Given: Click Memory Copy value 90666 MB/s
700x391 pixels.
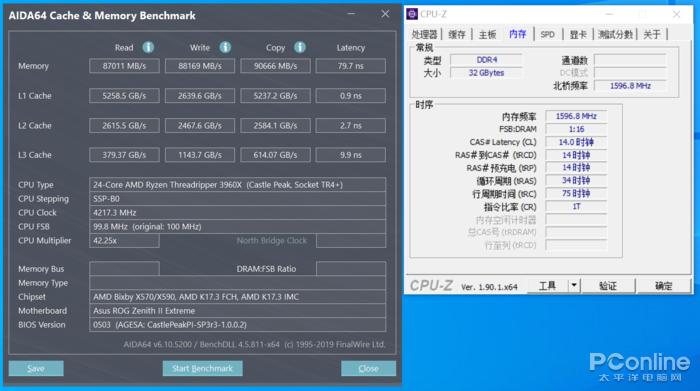Looking at the screenshot, I should (x=275, y=66).
